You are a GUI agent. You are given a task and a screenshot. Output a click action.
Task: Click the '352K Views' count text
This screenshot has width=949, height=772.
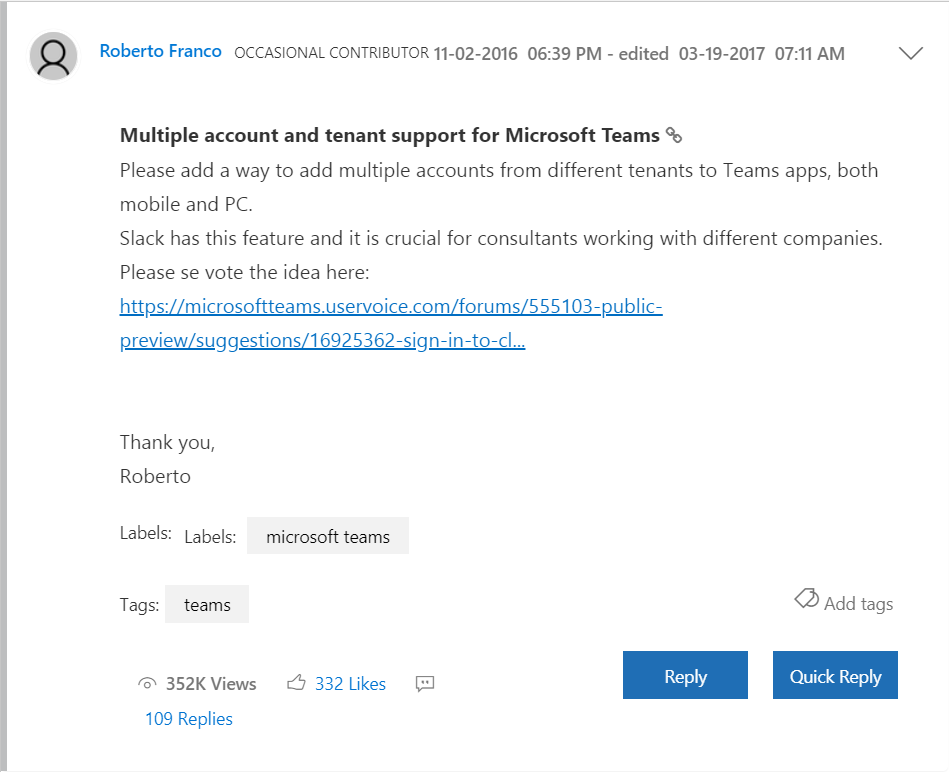(x=211, y=684)
